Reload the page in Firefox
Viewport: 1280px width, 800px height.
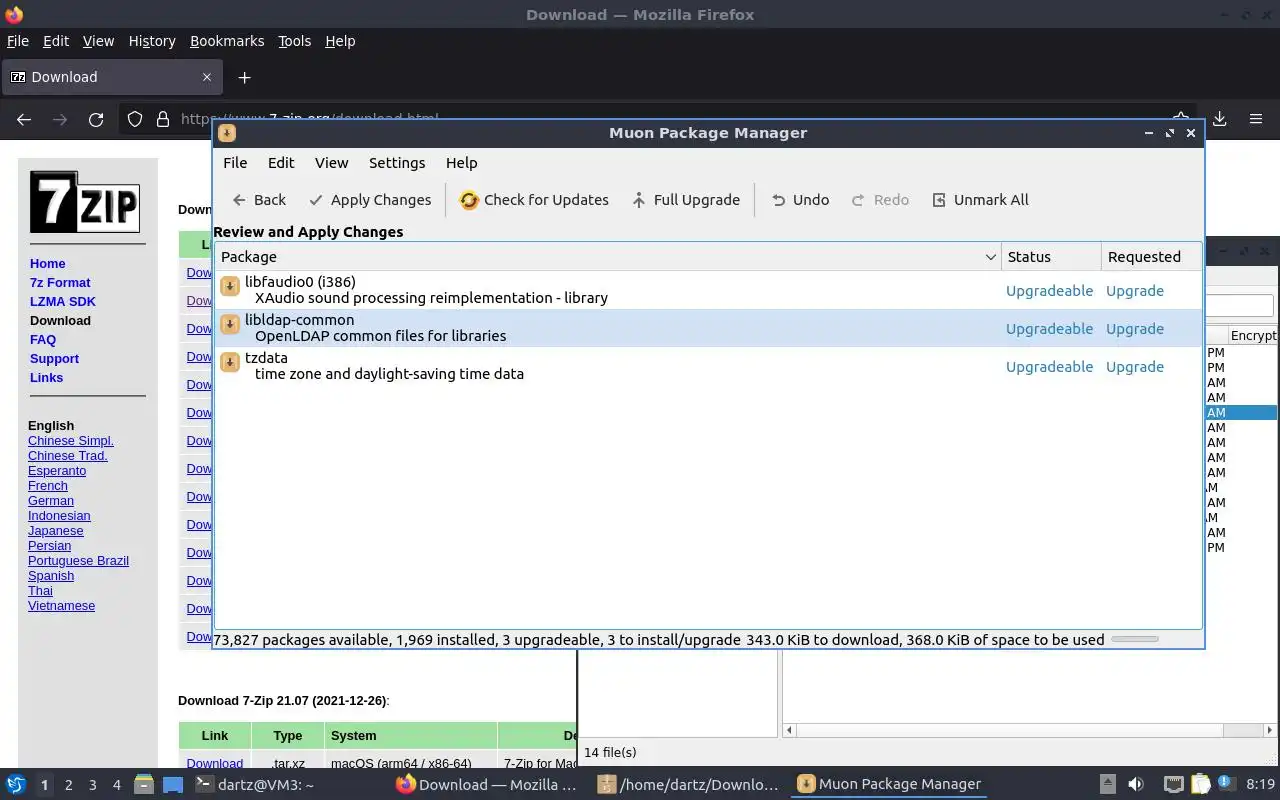pyautogui.click(x=96, y=119)
